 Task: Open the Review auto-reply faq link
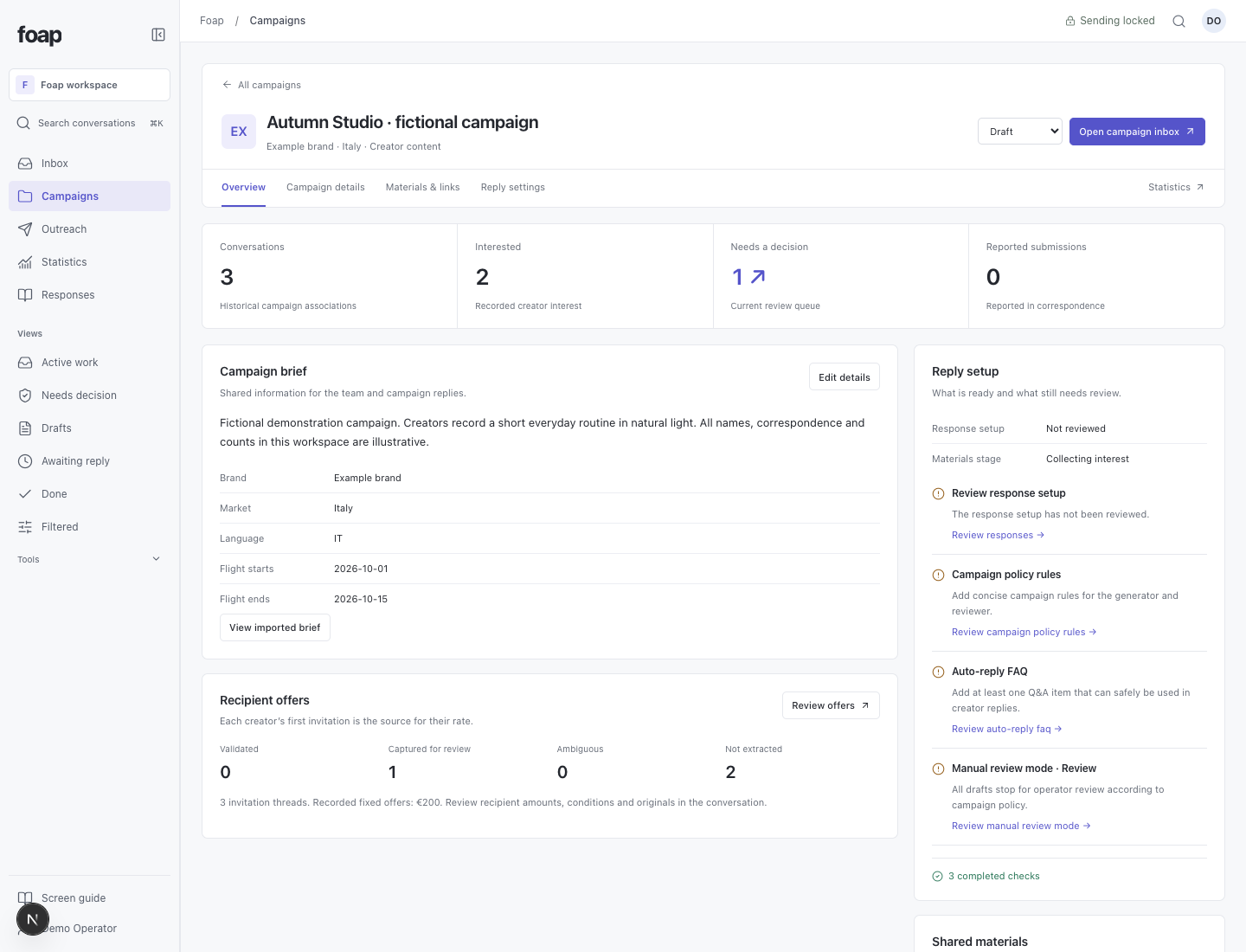[1006, 729]
